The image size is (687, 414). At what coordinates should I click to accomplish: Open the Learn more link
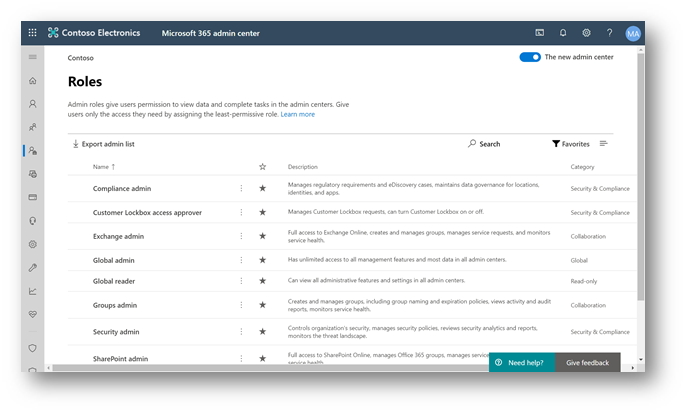click(297, 114)
